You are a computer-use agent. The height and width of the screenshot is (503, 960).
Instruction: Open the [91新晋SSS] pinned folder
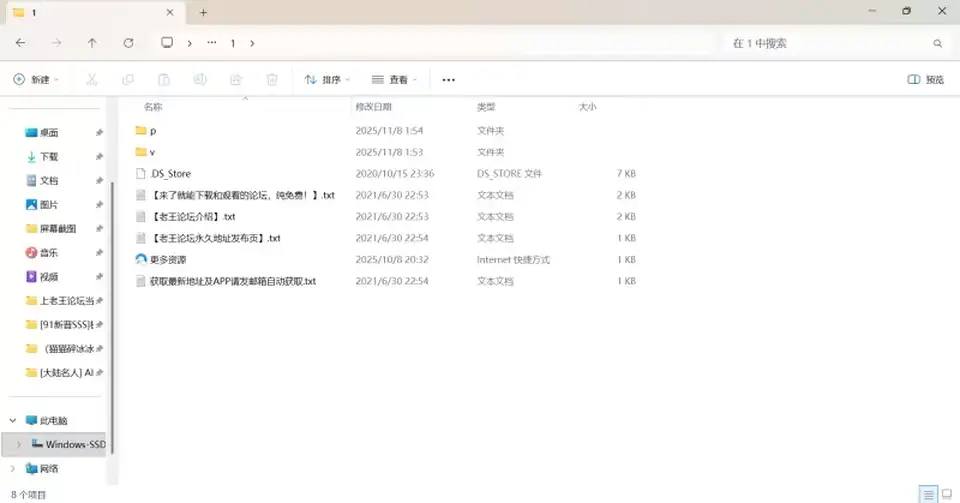pos(67,324)
